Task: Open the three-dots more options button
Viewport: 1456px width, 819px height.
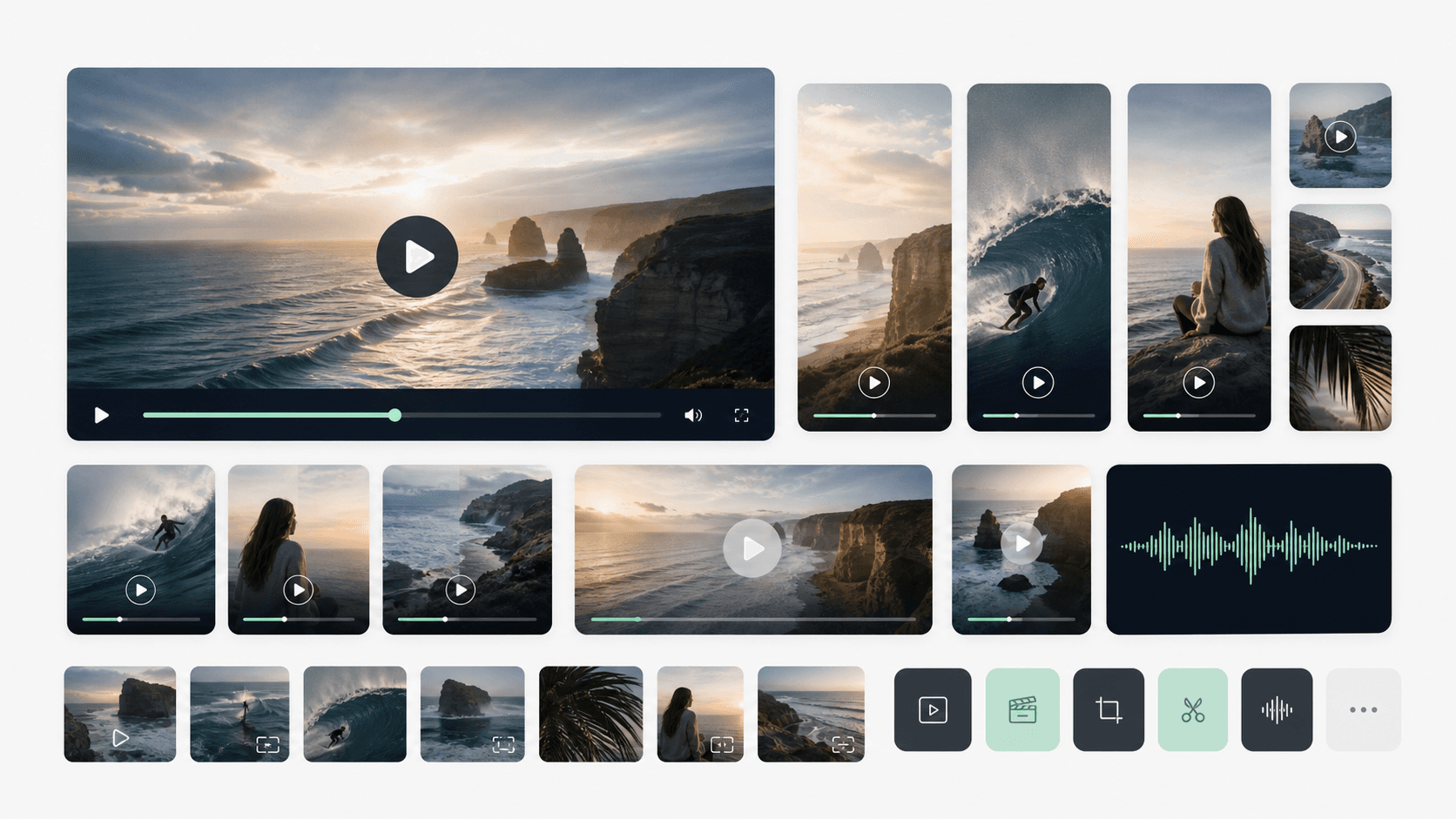Action: point(1364,709)
